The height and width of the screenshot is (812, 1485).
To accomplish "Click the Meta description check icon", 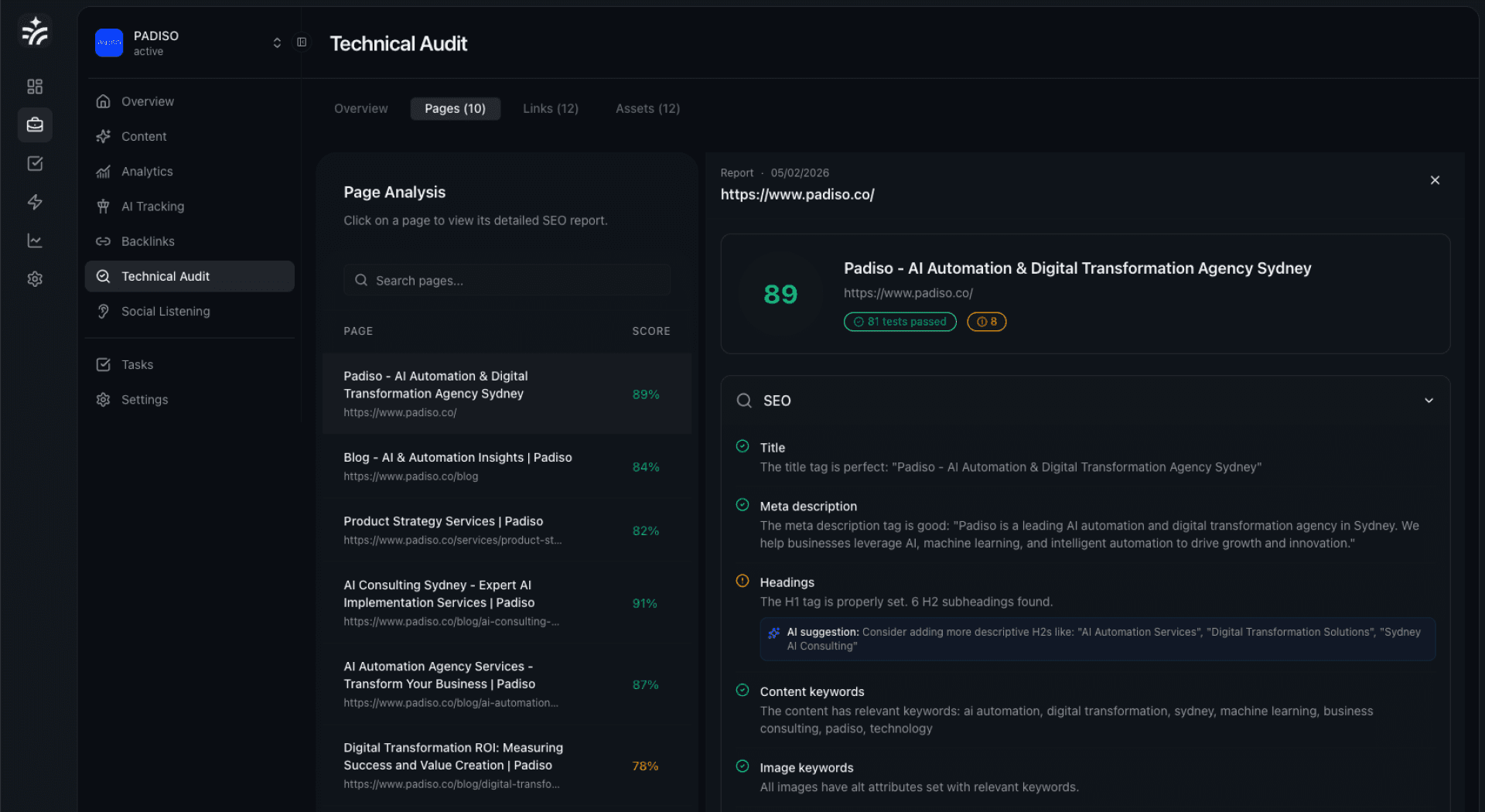I will click(x=742, y=505).
